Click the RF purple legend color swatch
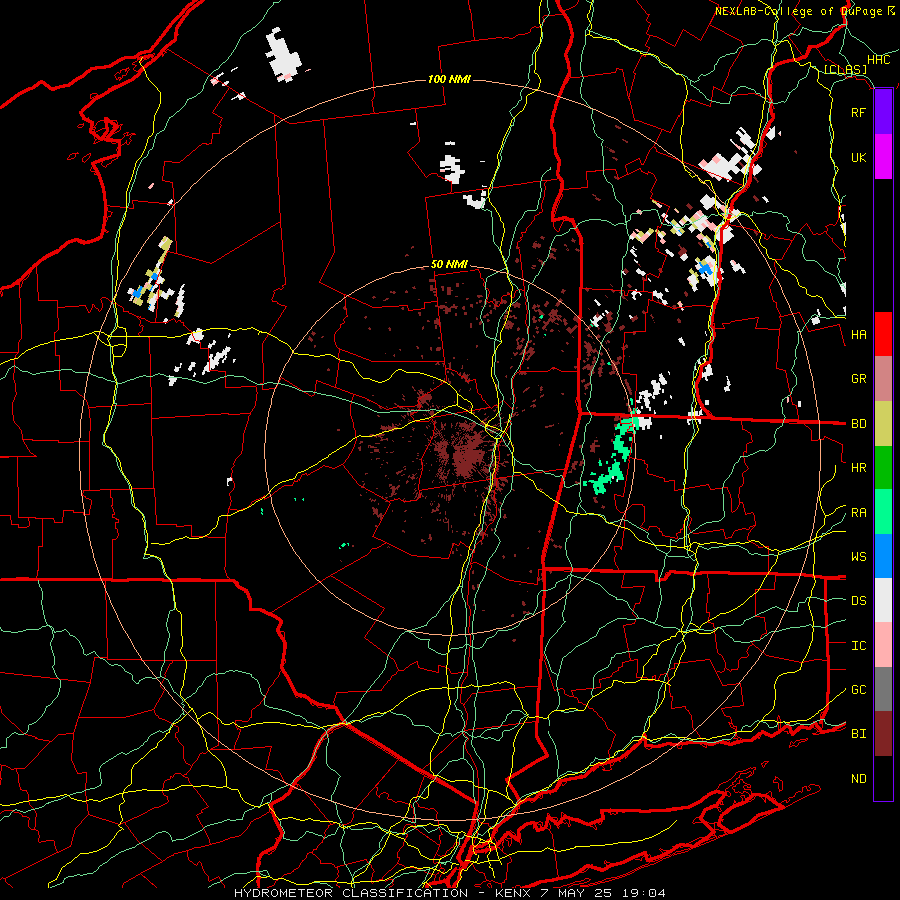Viewport: 900px width, 900px height. pos(883,112)
